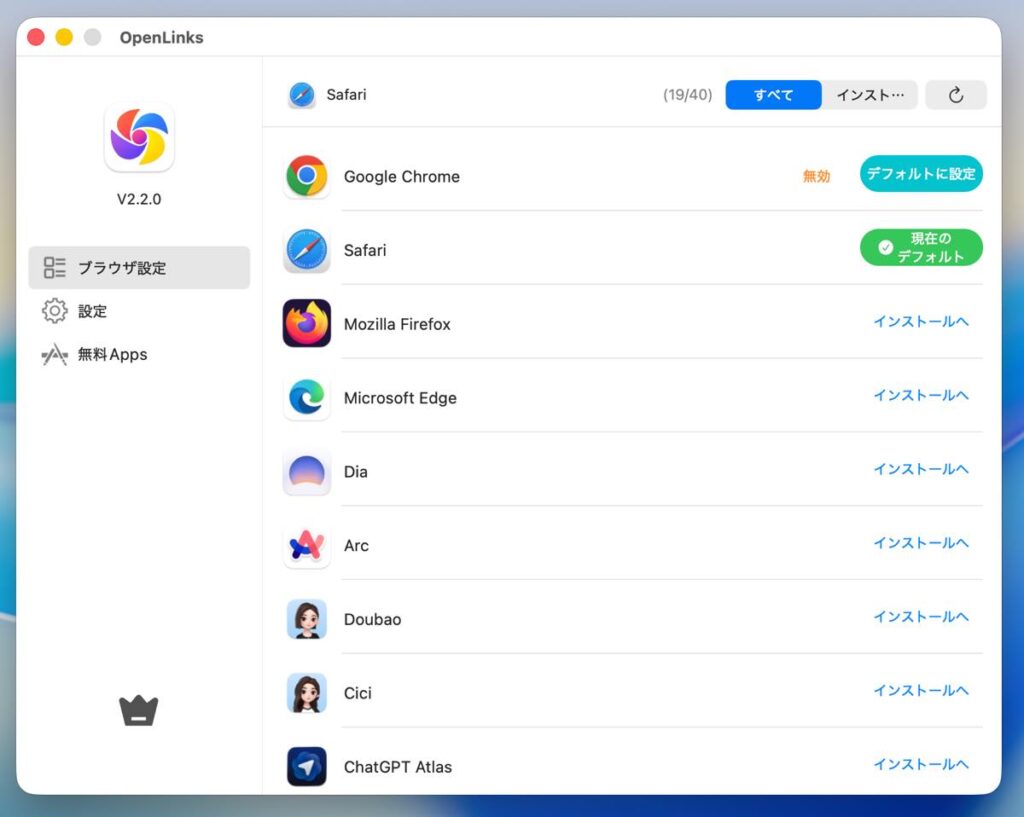Click インストールへ link for Cici
1024x817 pixels.
[x=920, y=691]
